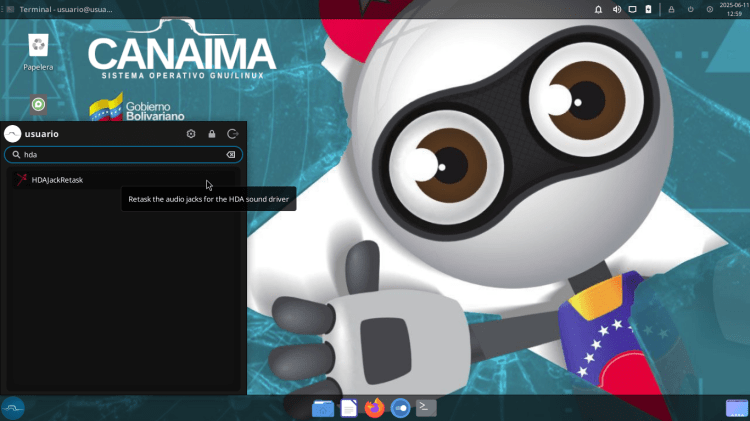
Task: Click into the application search field
Action: click(120, 155)
